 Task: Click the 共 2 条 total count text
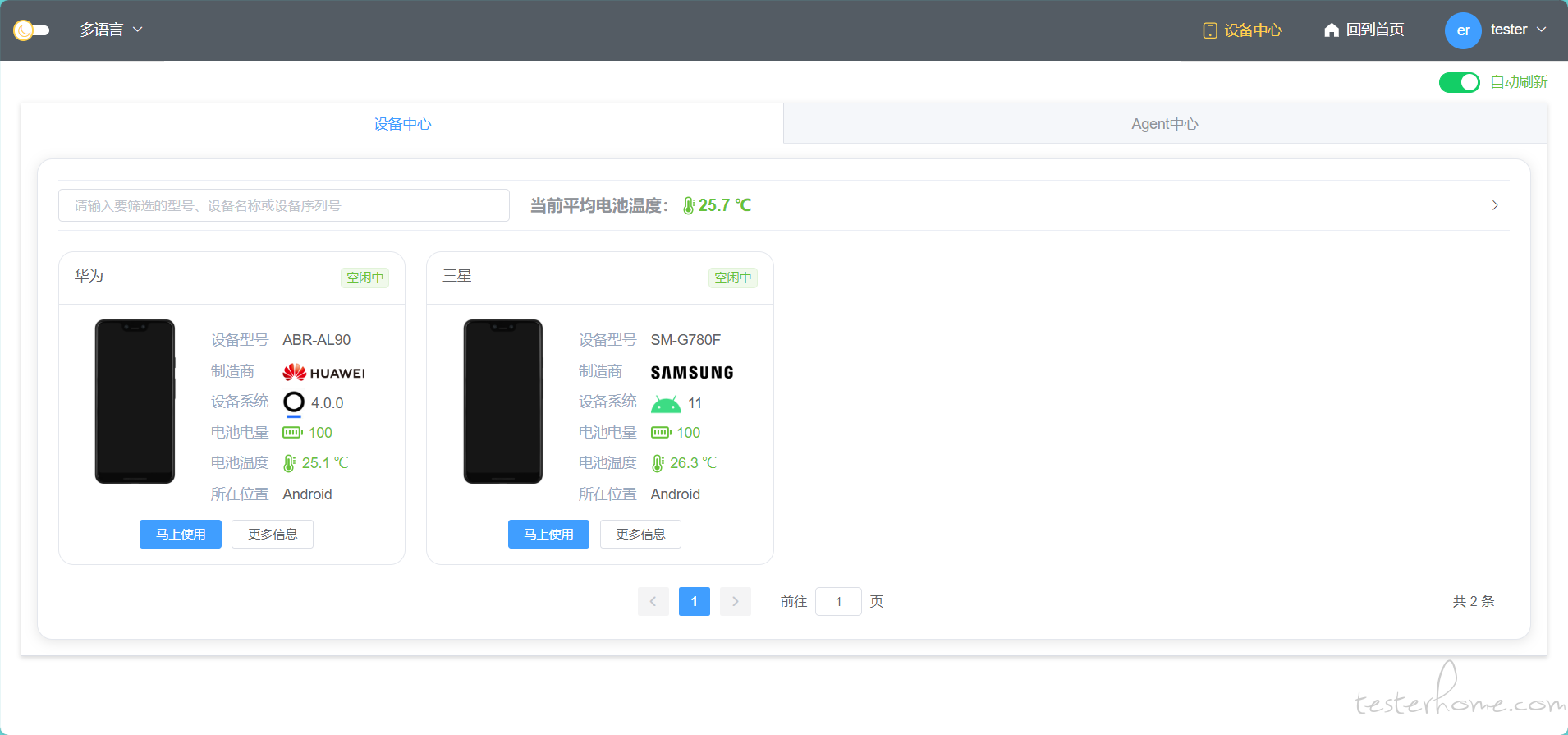[x=1474, y=602]
